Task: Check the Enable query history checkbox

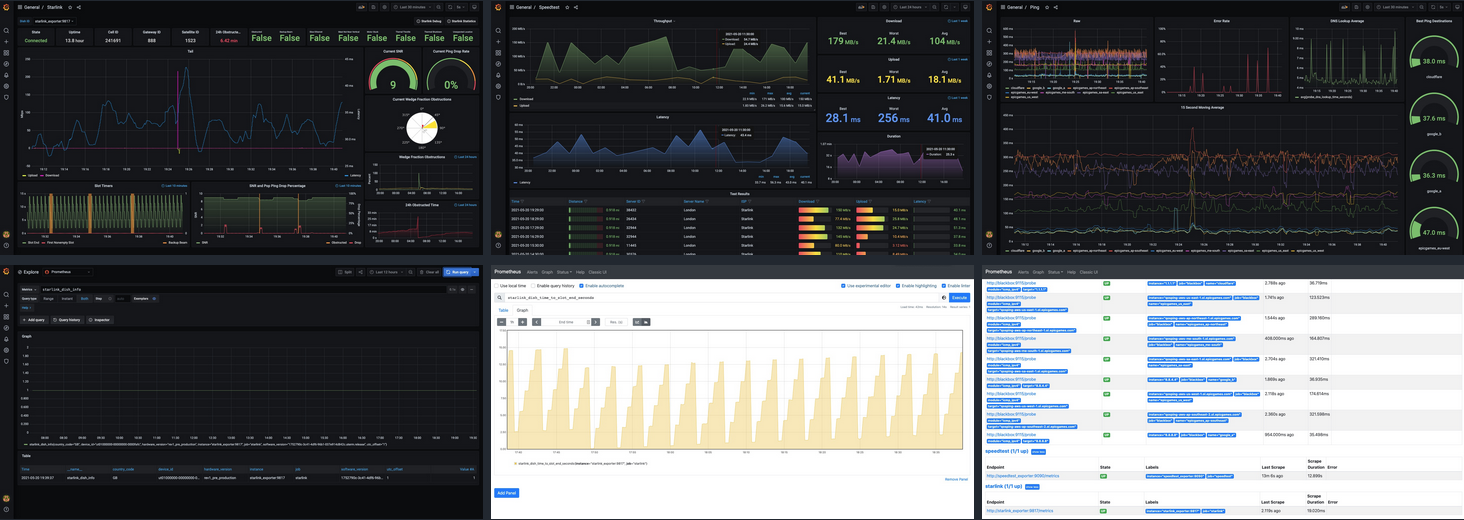Action: pos(532,286)
